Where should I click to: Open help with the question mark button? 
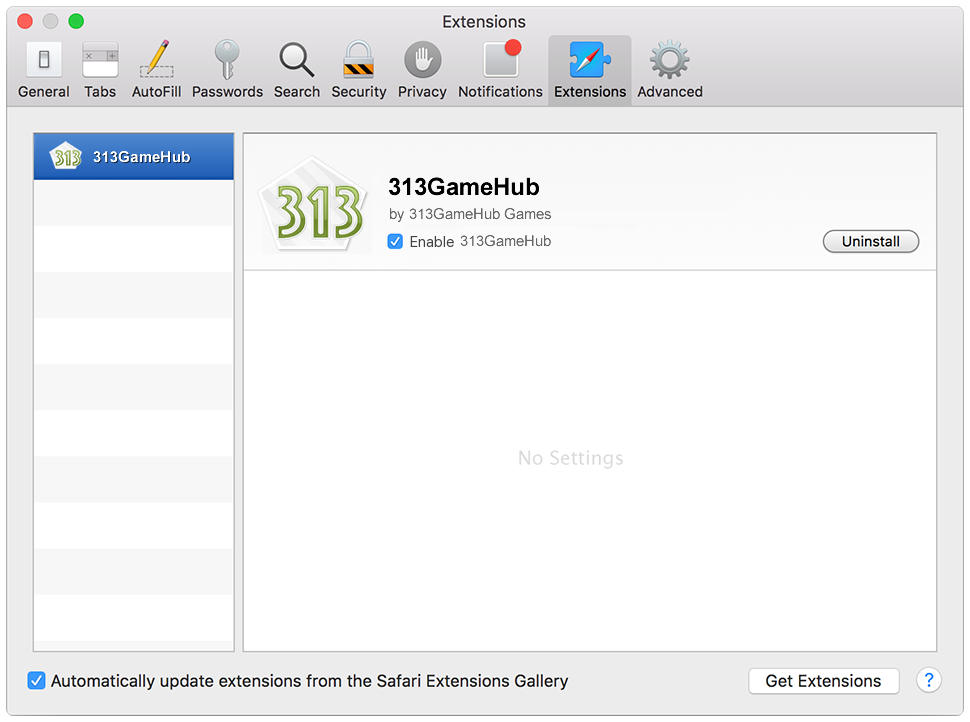pyautogui.click(x=928, y=681)
